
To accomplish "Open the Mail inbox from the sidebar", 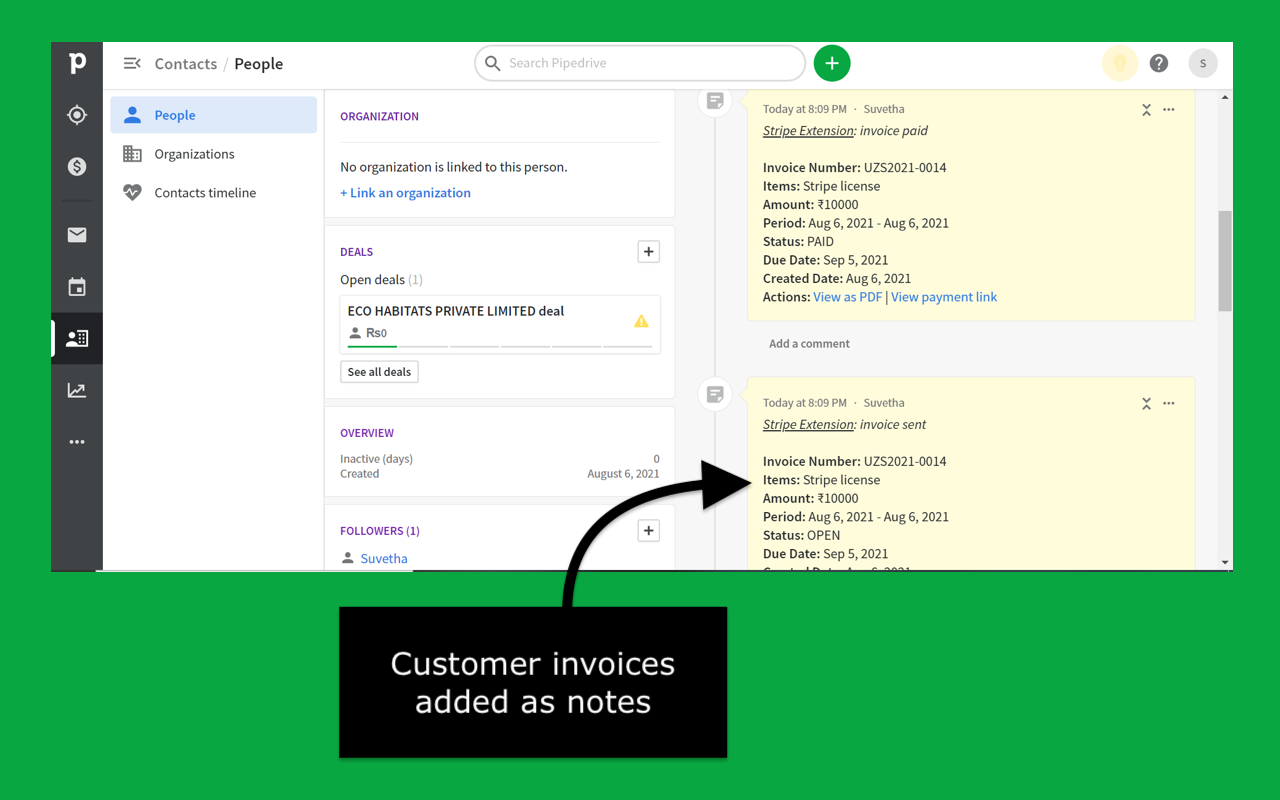I will pyautogui.click(x=77, y=234).
